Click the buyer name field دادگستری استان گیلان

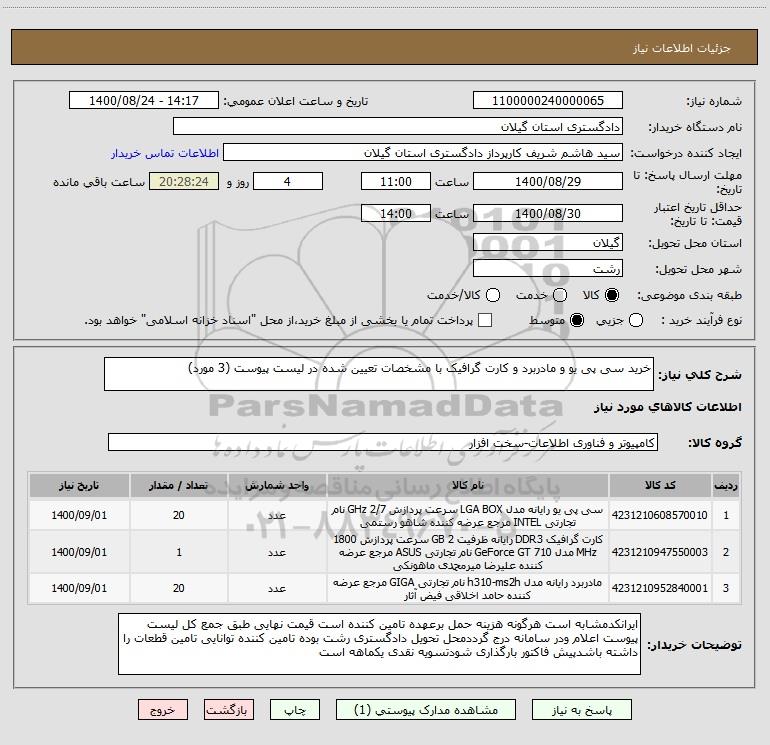pyautogui.click(x=398, y=127)
